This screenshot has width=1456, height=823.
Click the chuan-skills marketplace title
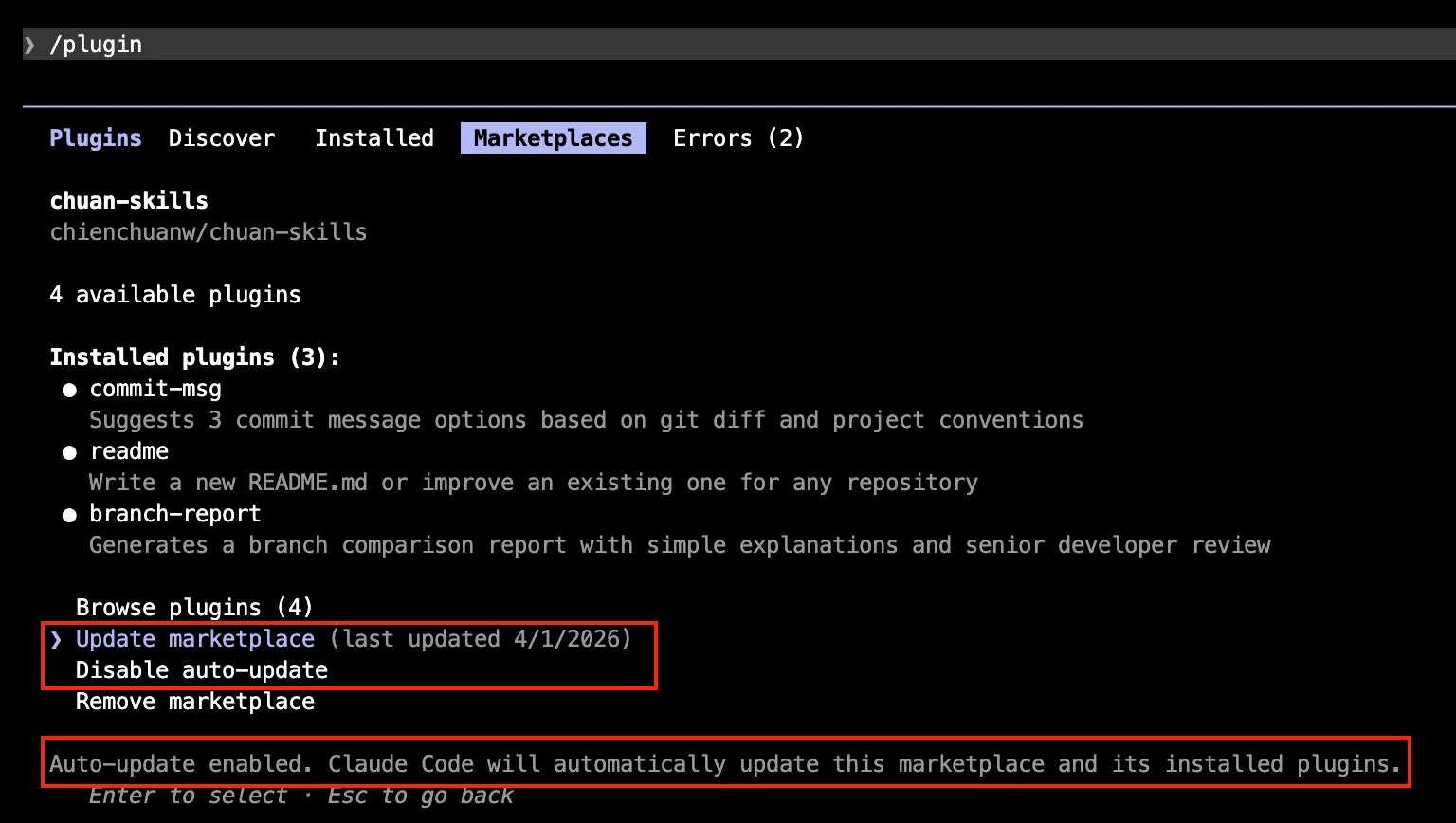tap(129, 201)
